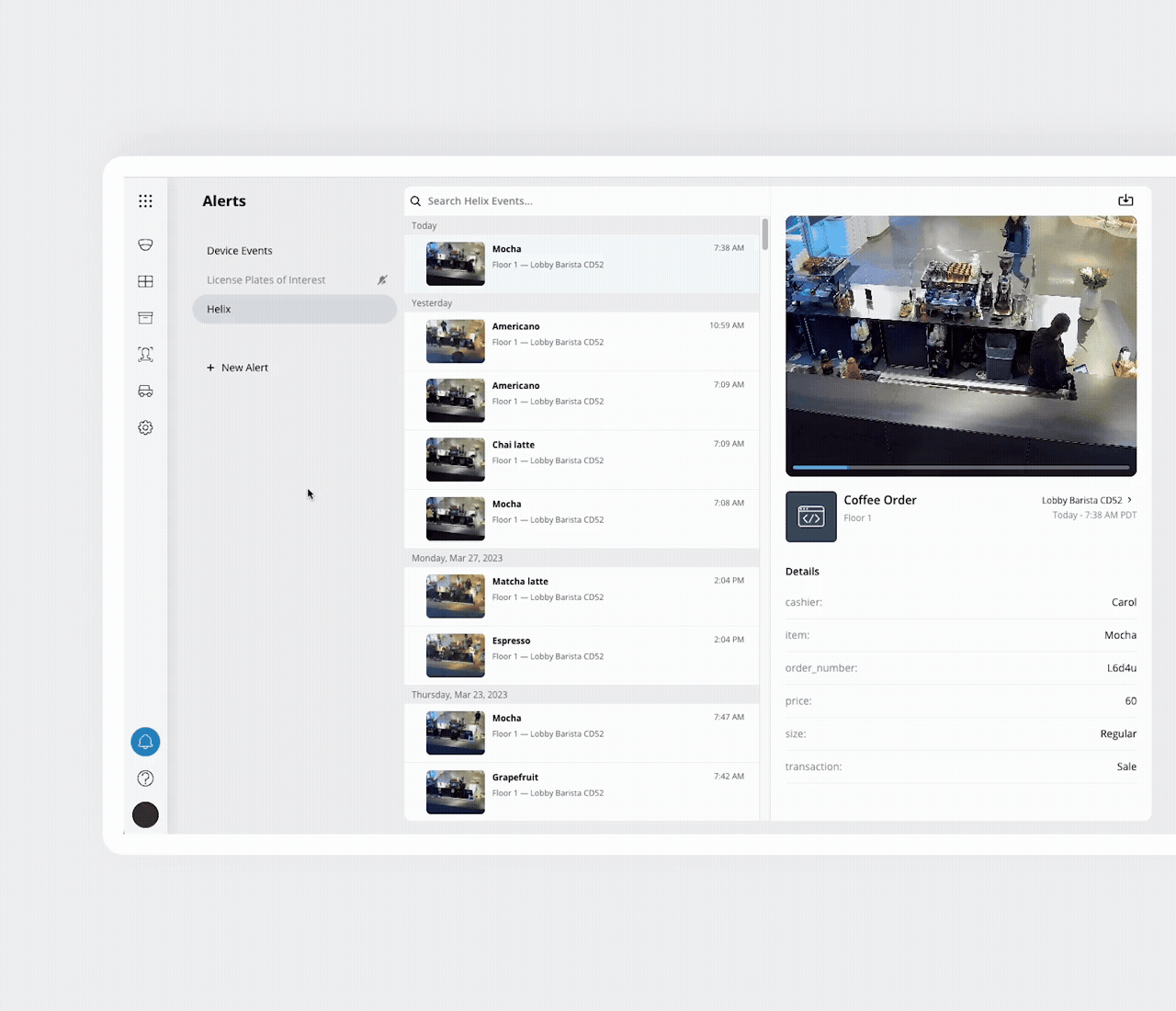
Task: Click the 'Today' date header
Action: (x=424, y=226)
